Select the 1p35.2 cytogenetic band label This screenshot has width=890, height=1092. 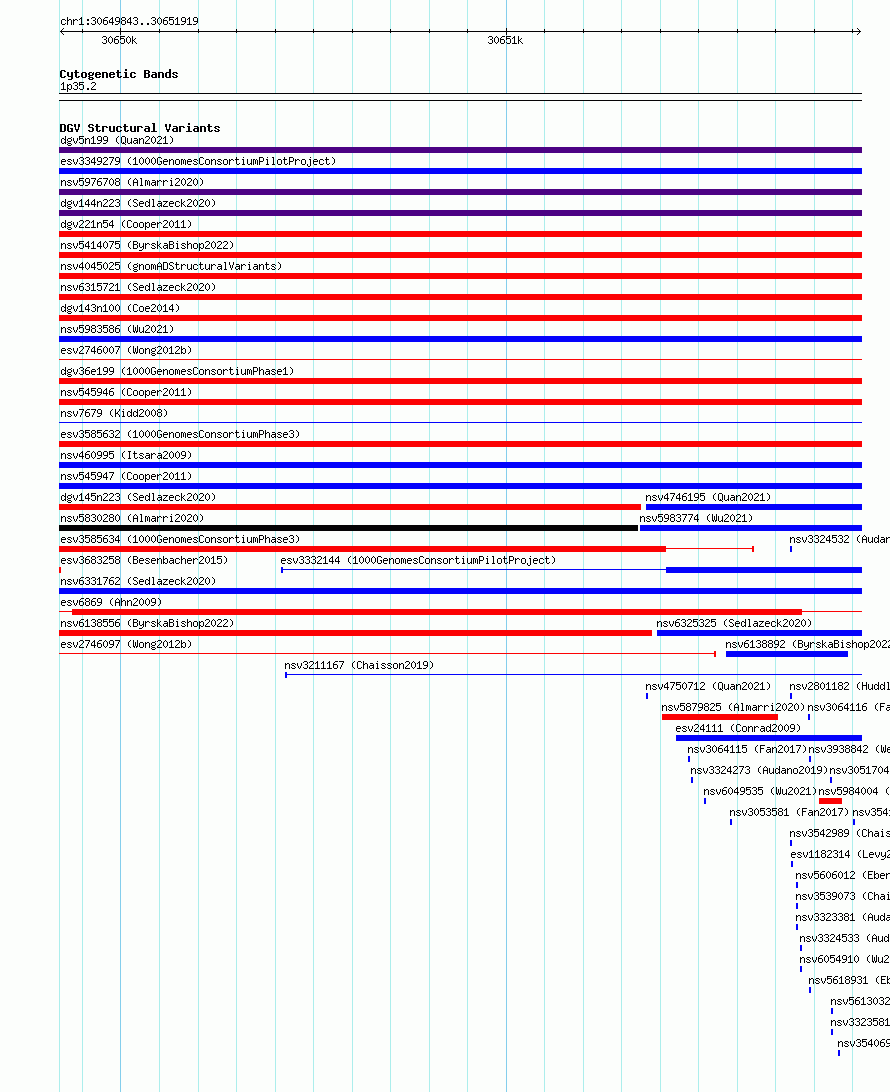pos(78,86)
